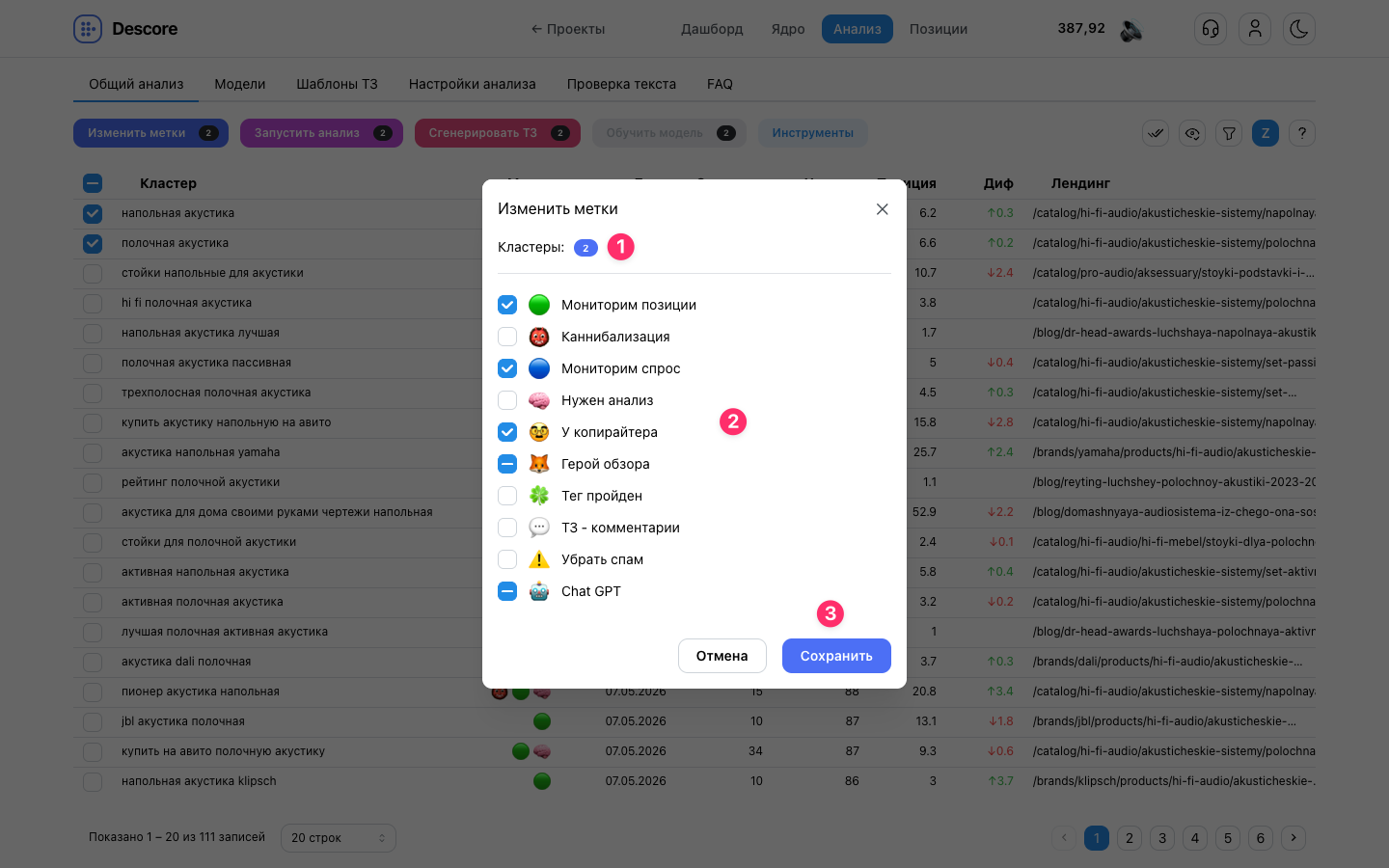Close the Изменить метки dialog
The height and width of the screenshot is (868, 1389).
882,209
